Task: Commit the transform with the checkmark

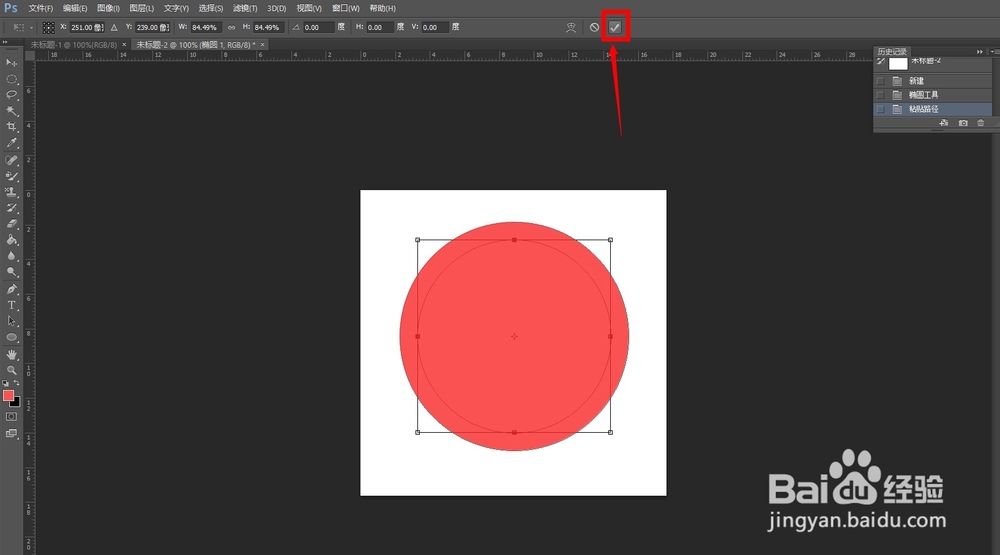Action: pyautogui.click(x=615, y=27)
